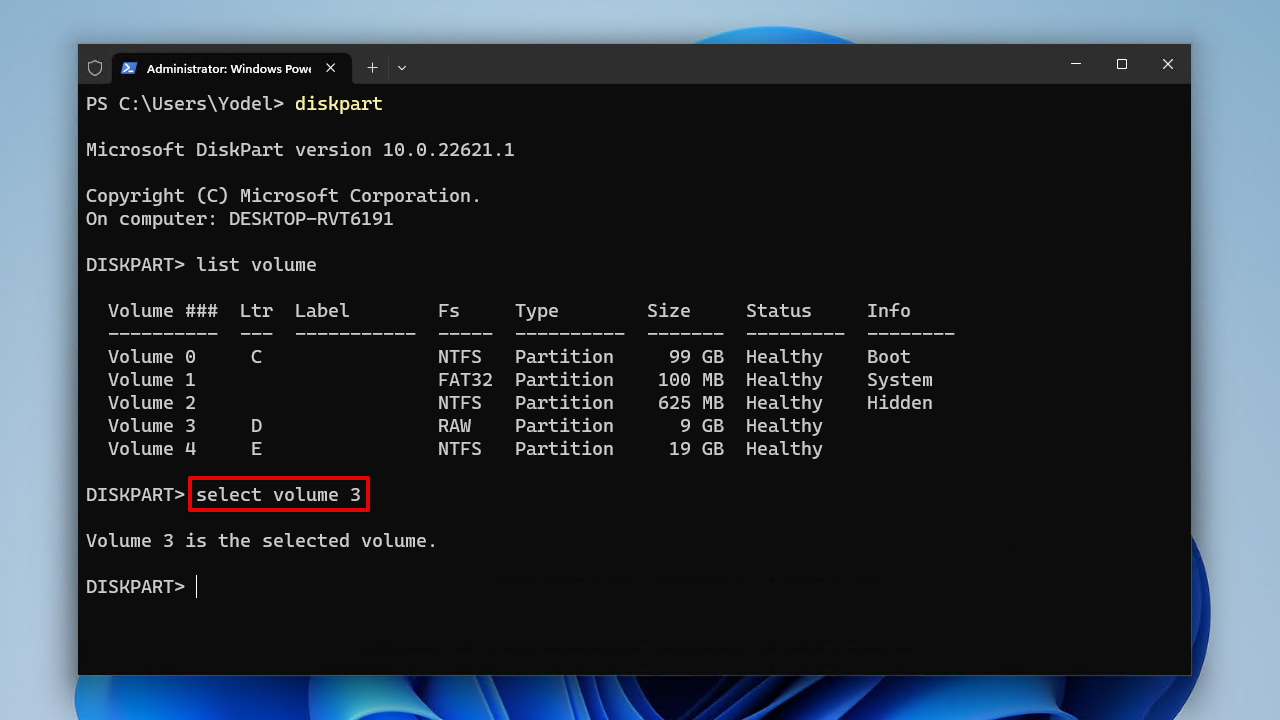Expand the new tab profile dropdown arrow
1280x720 pixels.
point(402,68)
